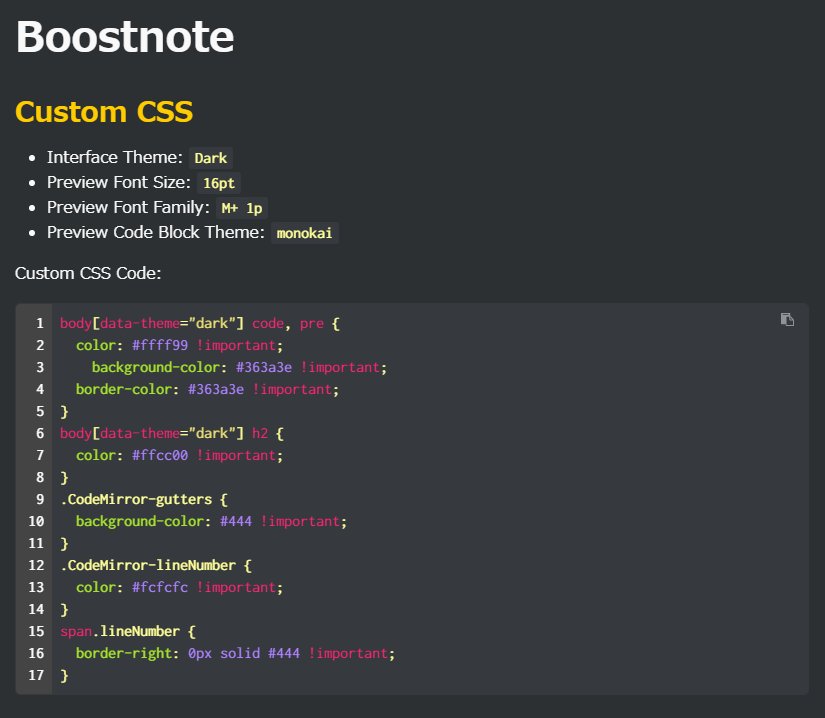Click the 'Dark' inline code value
Screen dimensions: 825x718
click(210, 158)
